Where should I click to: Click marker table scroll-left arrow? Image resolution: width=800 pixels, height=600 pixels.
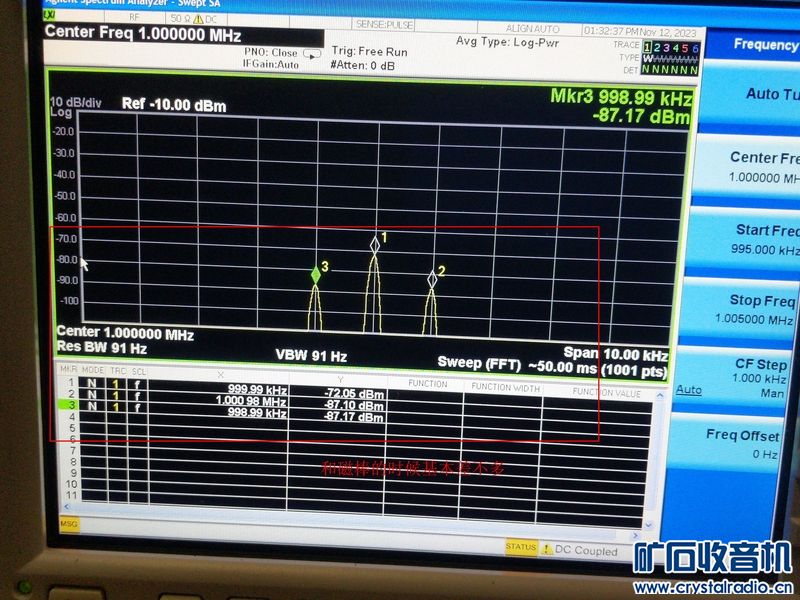66,507
